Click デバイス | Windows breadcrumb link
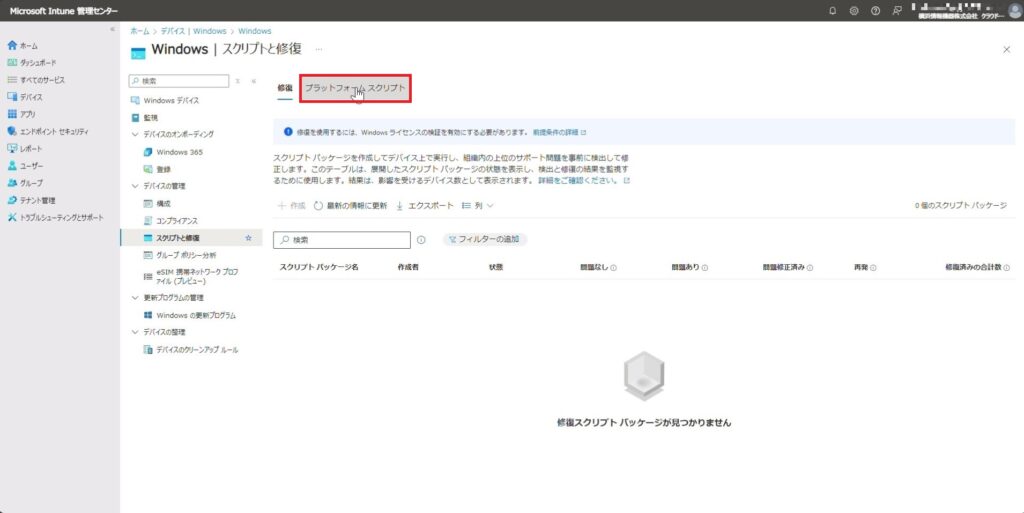 [x=193, y=31]
